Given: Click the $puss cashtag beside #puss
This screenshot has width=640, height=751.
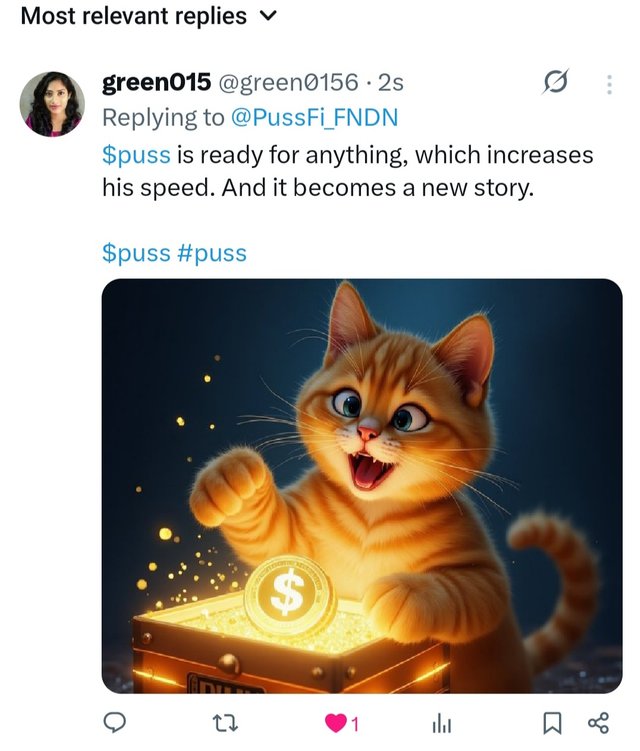Looking at the screenshot, I should point(136,252).
